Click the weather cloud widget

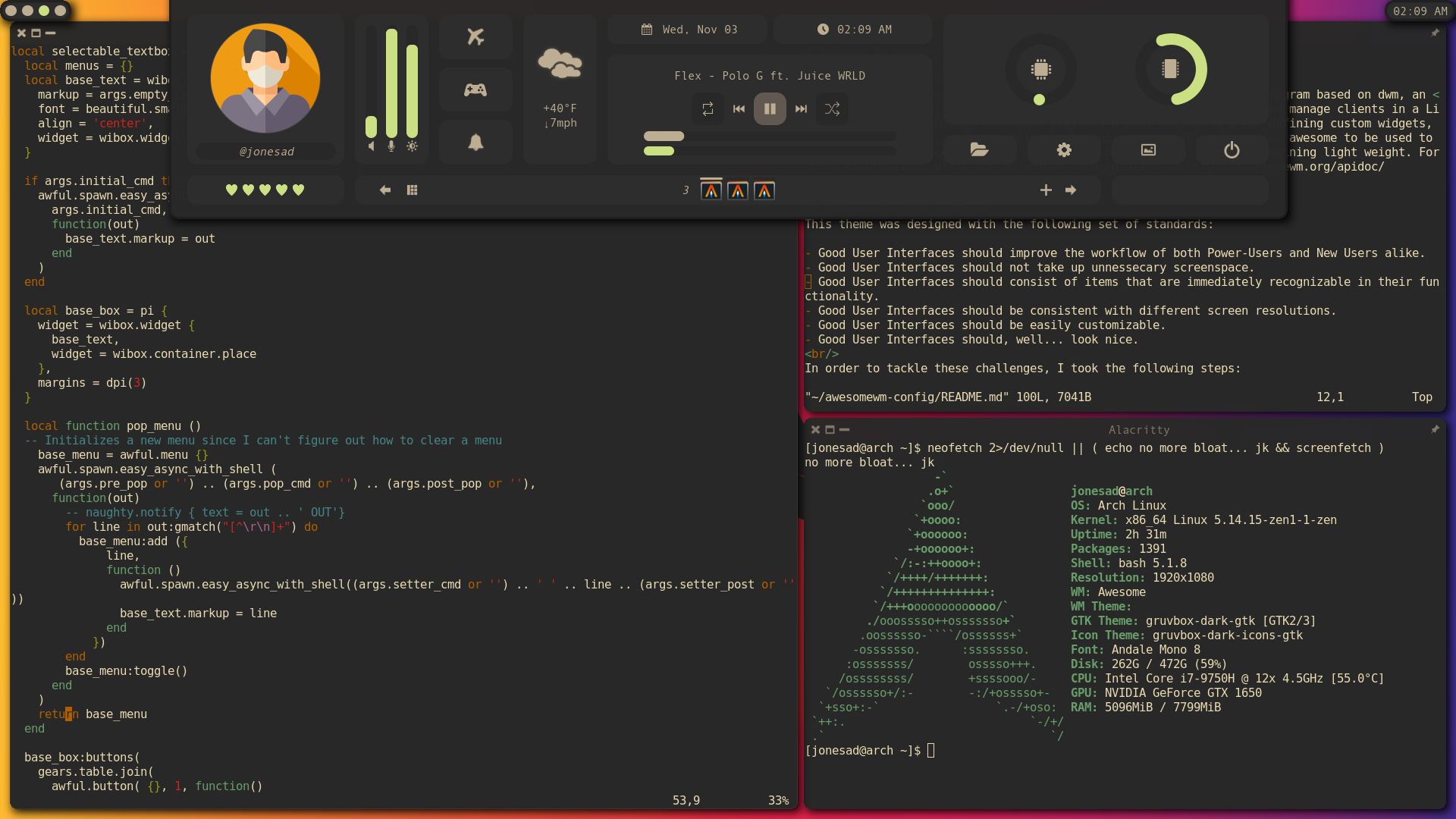point(560,64)
